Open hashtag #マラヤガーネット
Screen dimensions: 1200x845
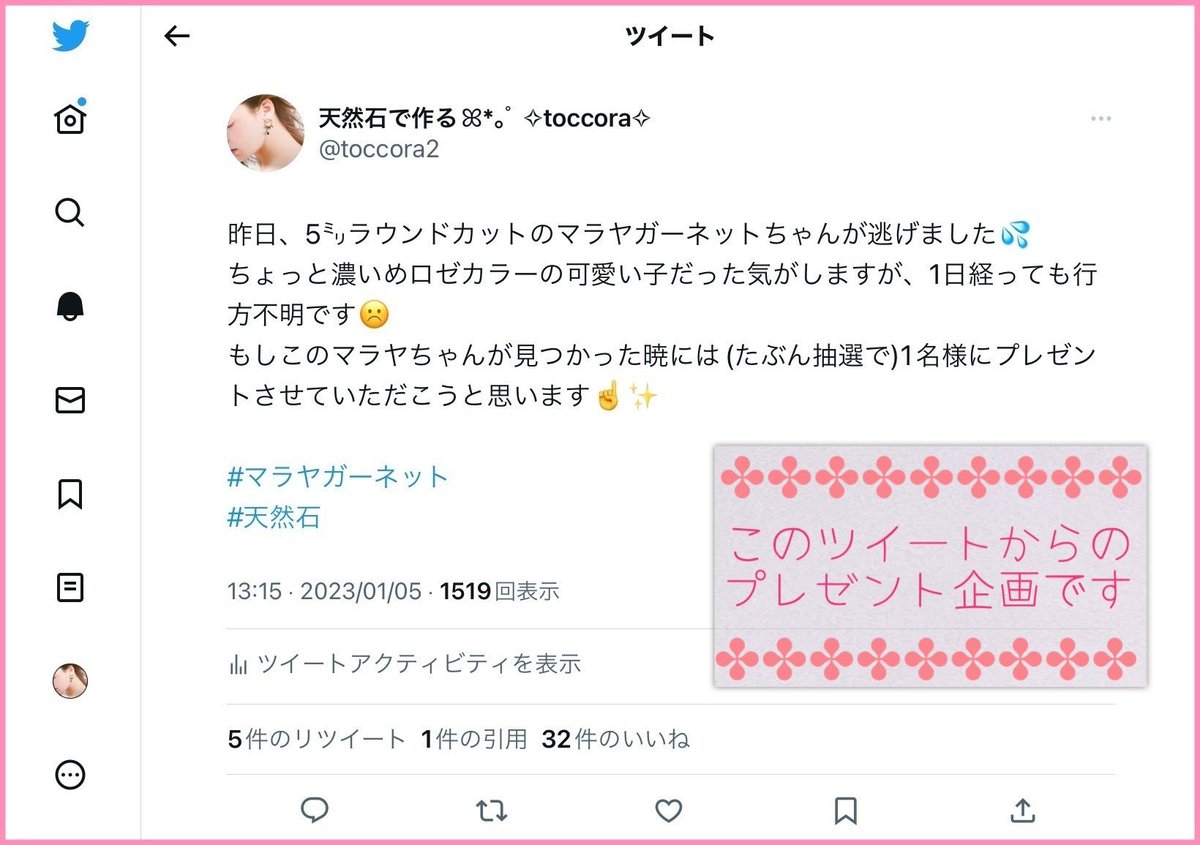click(x=338, y=476)
